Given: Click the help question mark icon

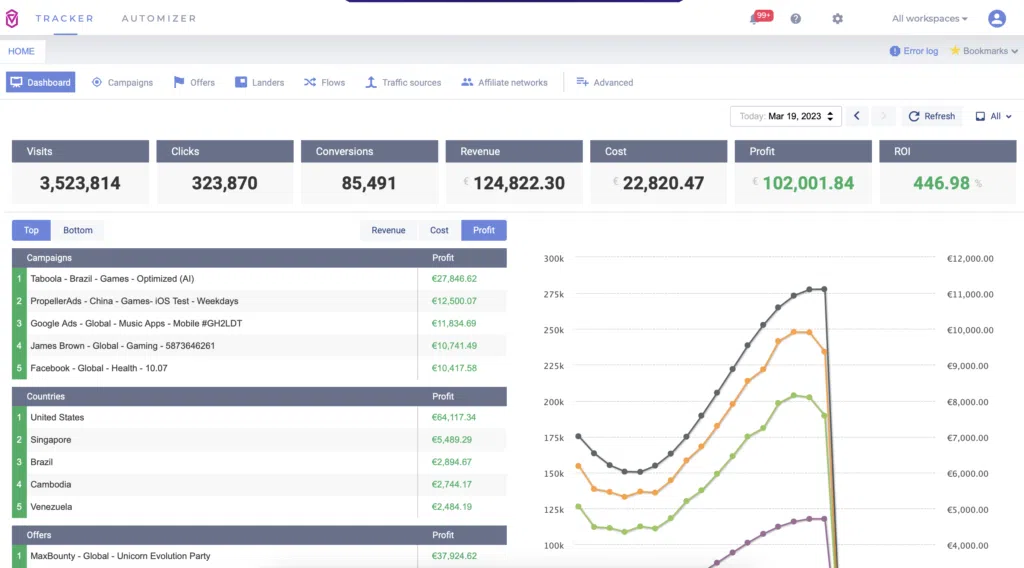Looking at the screenshot, I should (795, 19).
